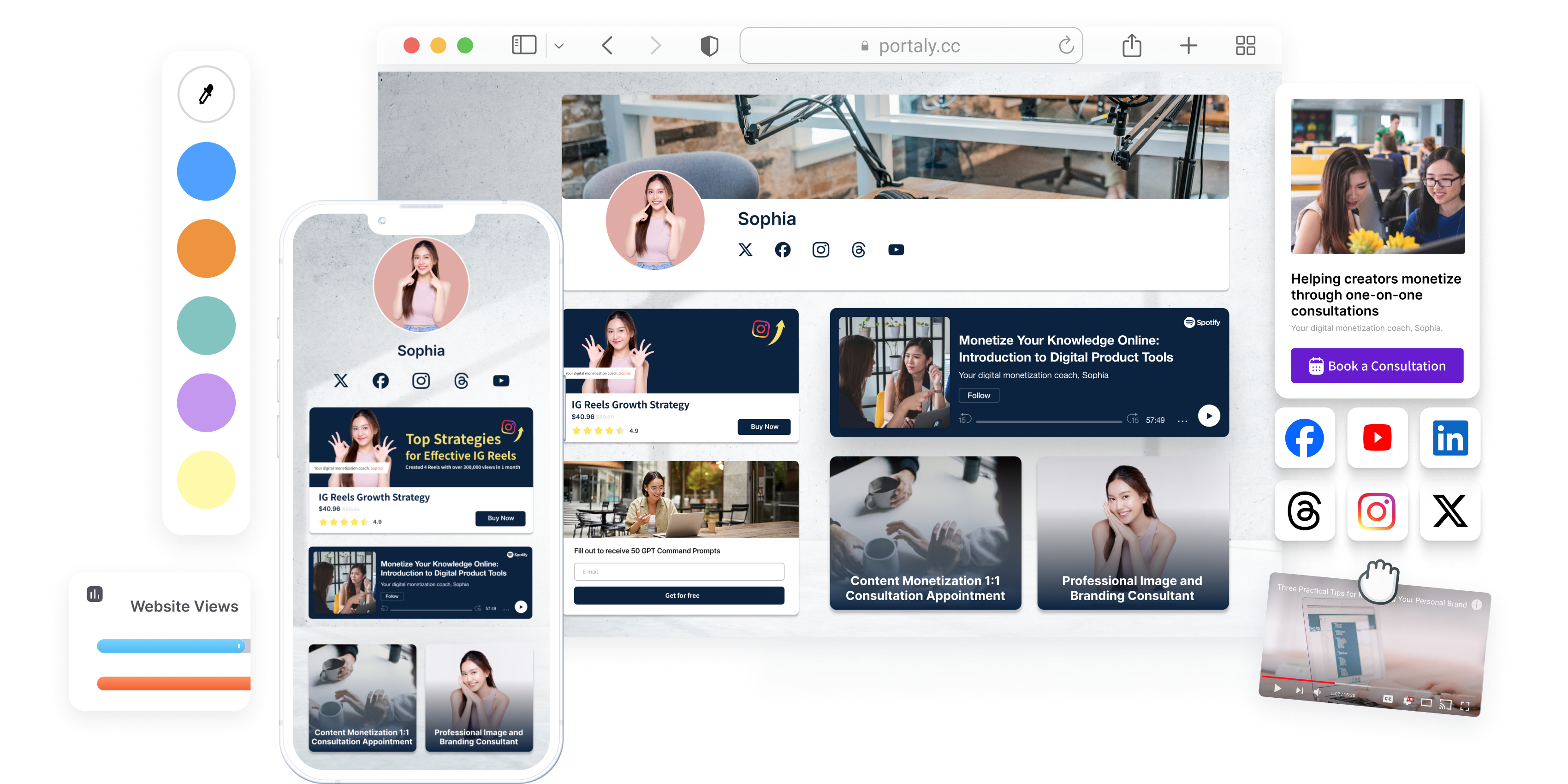Open the large LinkedIn tile

1450,438
